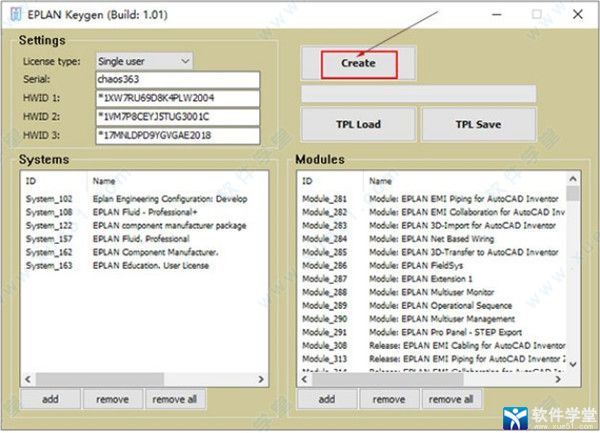Click Systems horizontal scrollbar left arrow
600x433 pixels.
pyautogui.click(x=28, y=379)
